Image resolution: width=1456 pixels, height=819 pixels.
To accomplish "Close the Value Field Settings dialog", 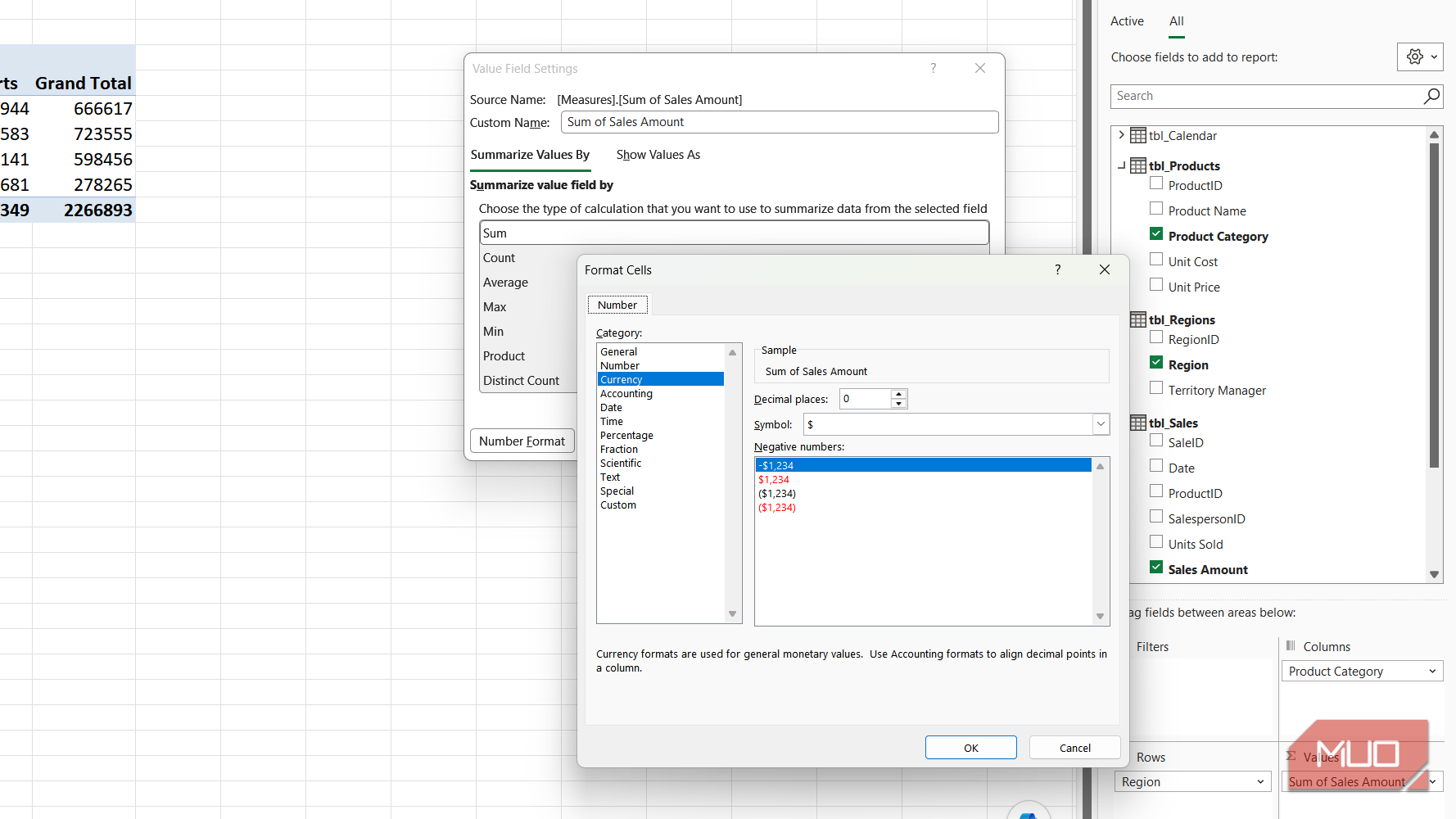I will coord(980,68).
